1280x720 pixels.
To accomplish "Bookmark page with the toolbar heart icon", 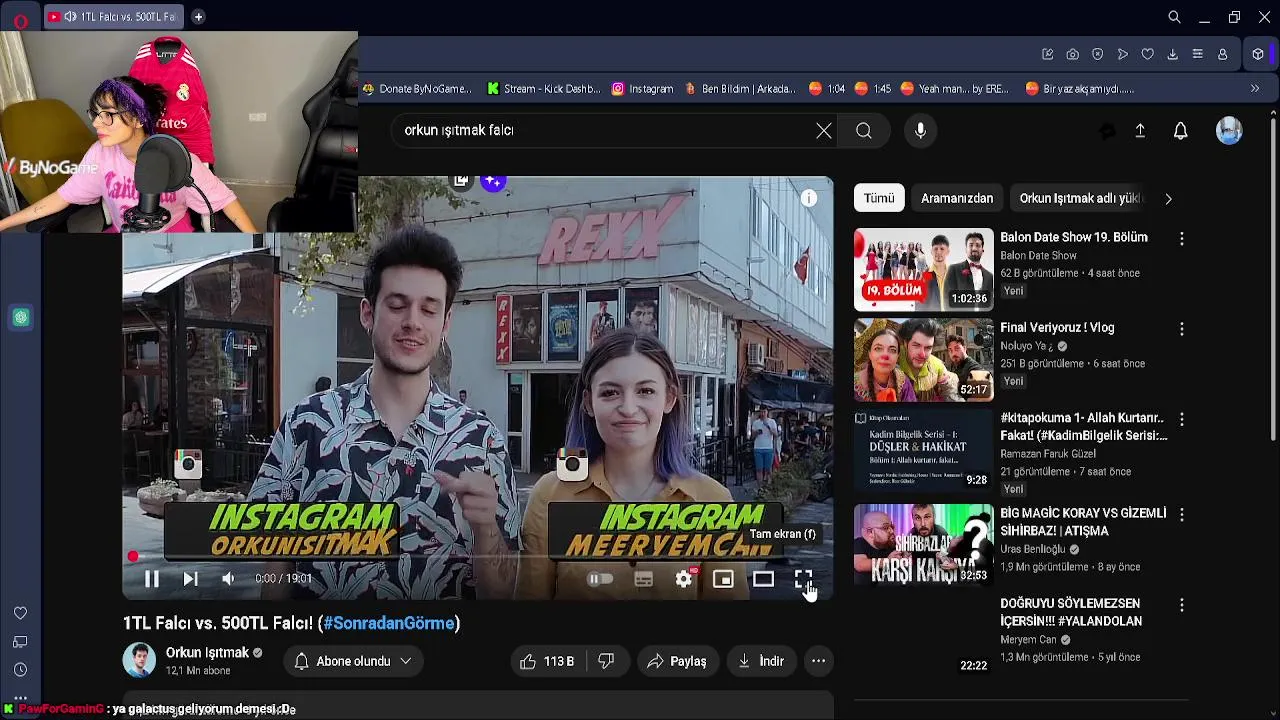I will point(1147,54).
